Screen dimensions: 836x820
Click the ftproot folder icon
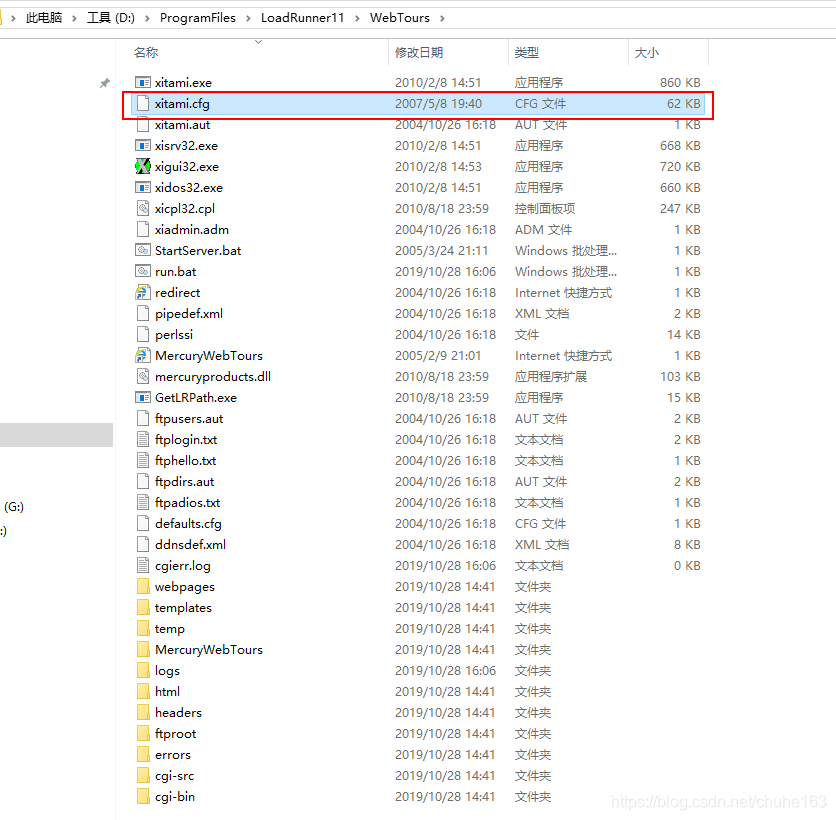coord(142,734)
